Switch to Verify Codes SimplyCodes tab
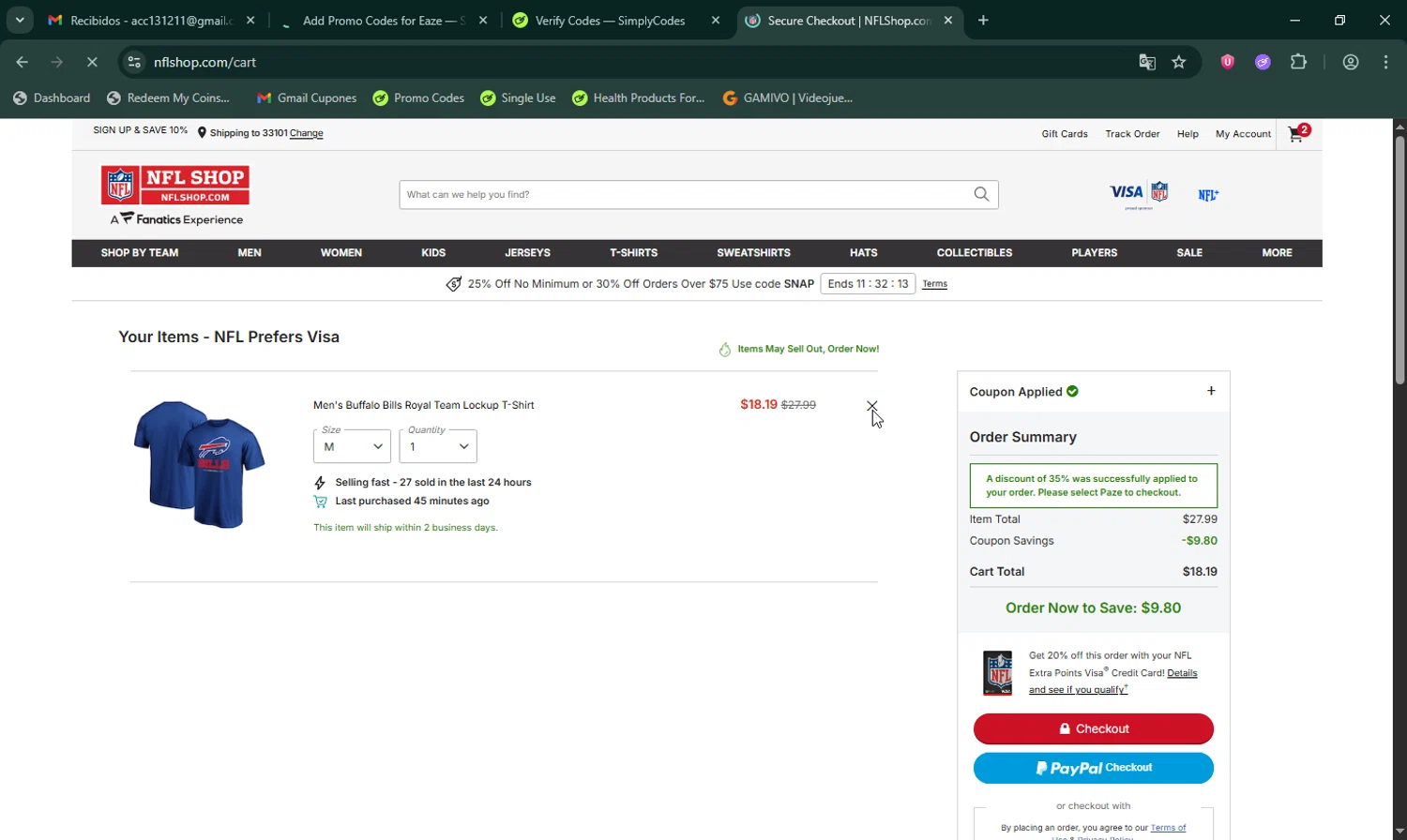1407x840 pixels. (610, 20)
